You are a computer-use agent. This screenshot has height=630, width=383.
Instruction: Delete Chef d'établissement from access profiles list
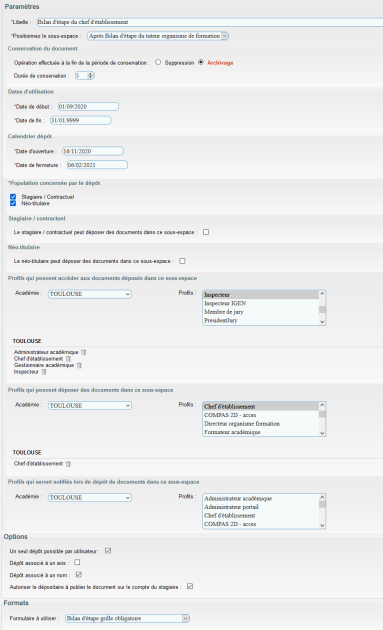pos(68,359)
